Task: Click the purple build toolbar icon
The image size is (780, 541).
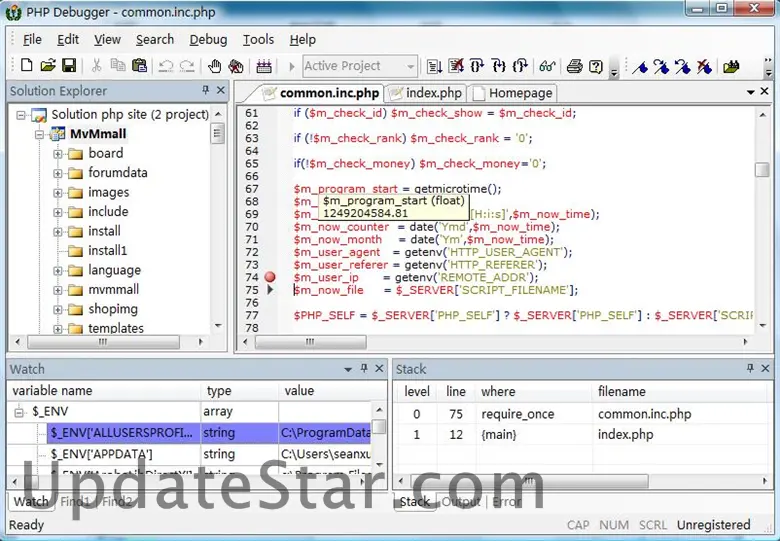Action: click(x=264, y=66)
